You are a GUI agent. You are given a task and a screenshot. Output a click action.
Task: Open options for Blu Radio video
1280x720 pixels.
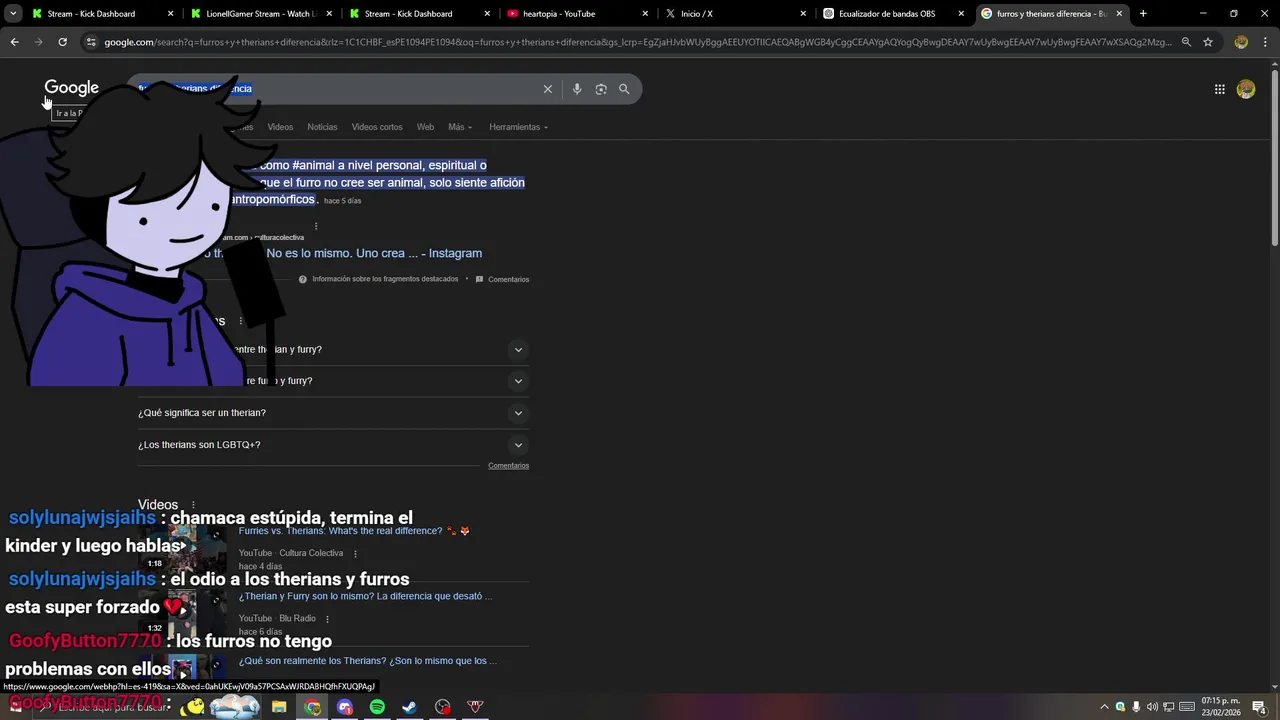[327, 619]
